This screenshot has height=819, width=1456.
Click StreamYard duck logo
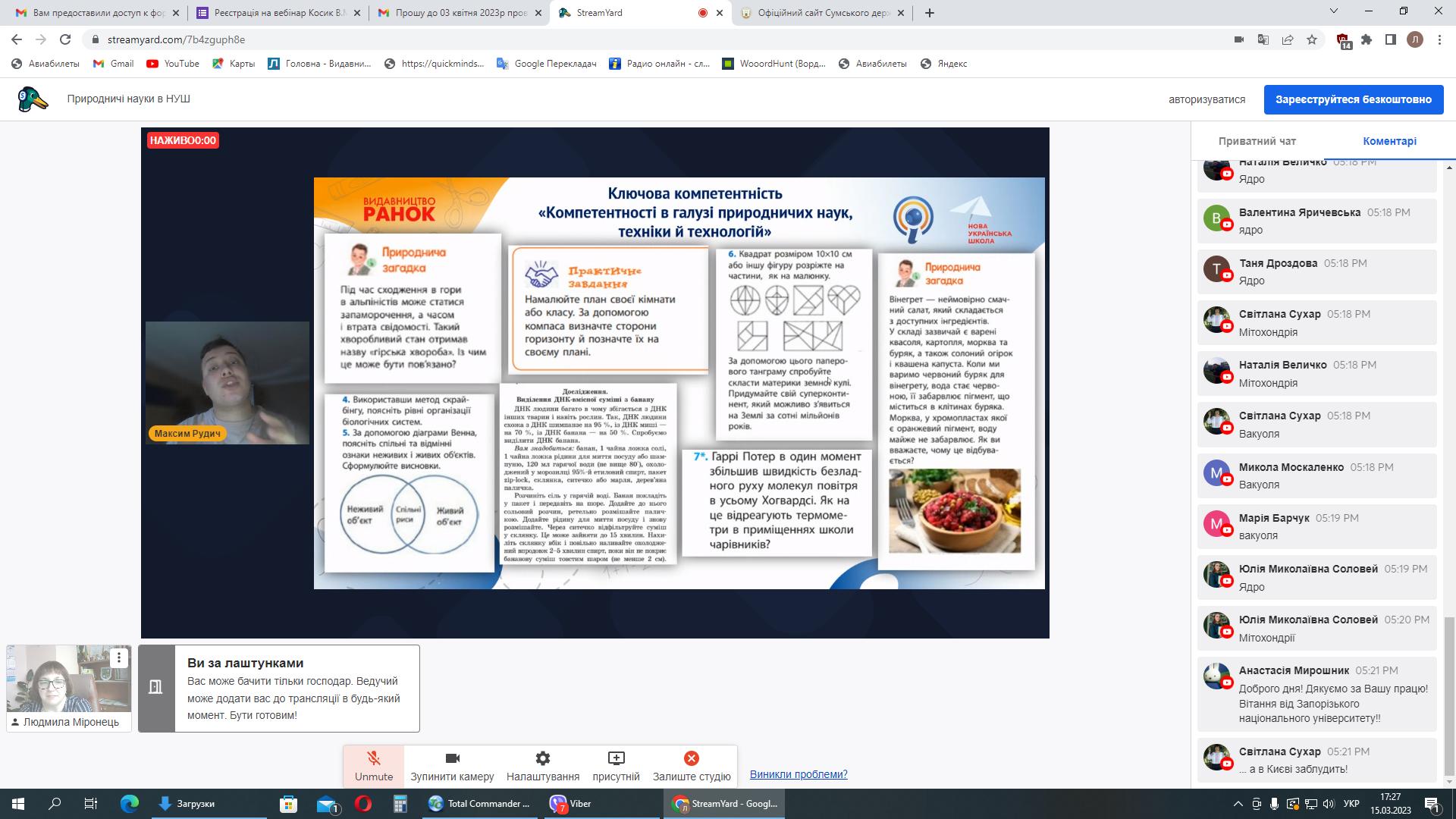tap(32, 99)
